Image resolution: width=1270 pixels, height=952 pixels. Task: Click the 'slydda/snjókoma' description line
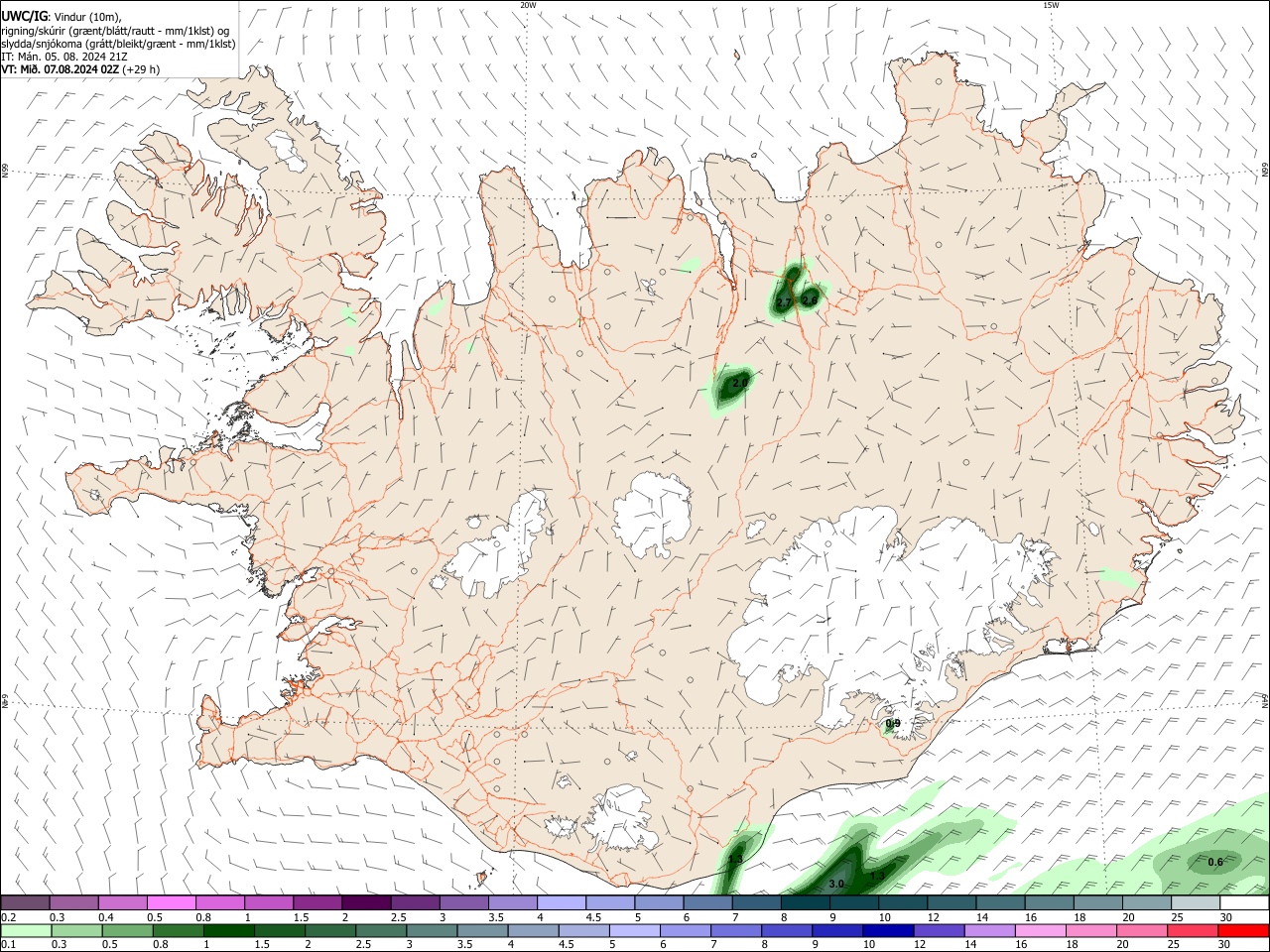click(118, 44)
